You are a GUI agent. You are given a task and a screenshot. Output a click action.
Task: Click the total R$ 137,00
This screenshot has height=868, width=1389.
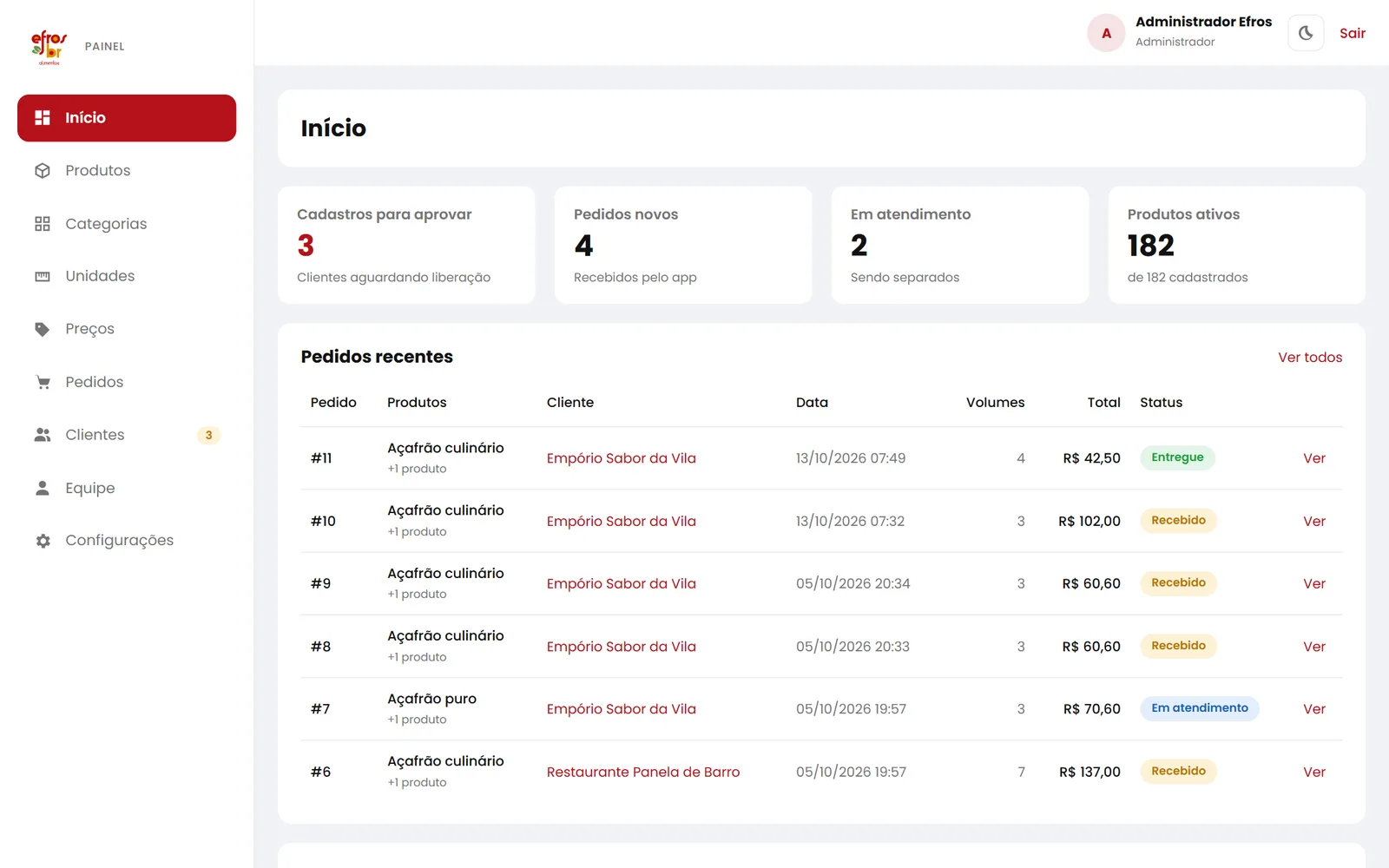pos(1089,772)
